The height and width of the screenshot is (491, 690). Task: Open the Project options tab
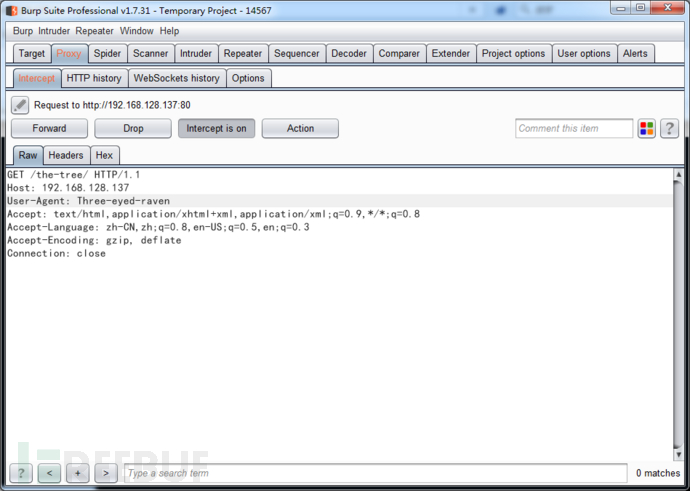(514, 54)
